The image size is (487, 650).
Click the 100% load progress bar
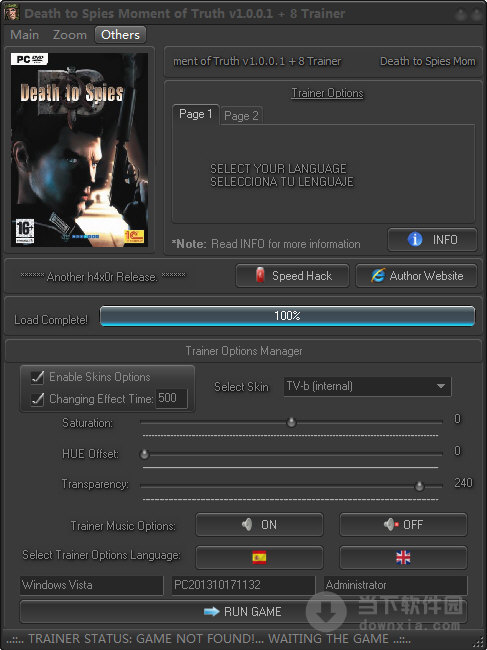coord(288,316)
